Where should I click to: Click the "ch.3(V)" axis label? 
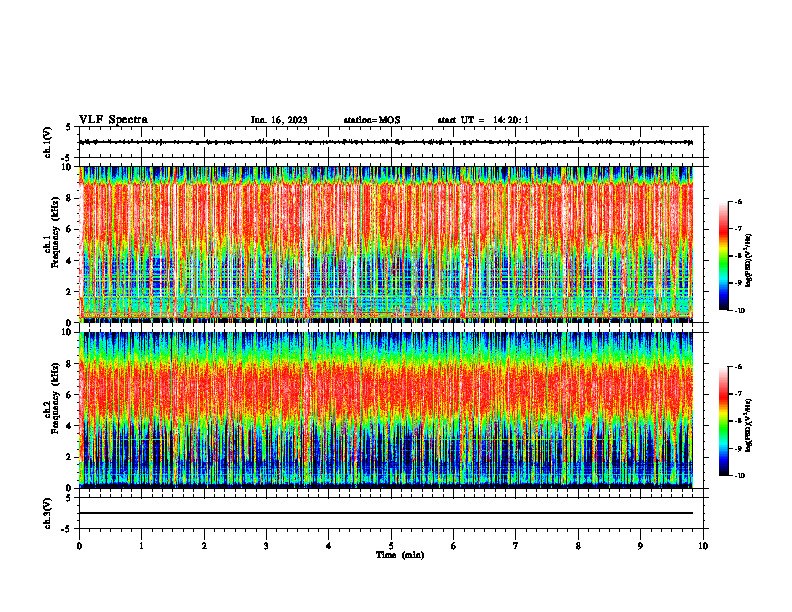(48, 513)
